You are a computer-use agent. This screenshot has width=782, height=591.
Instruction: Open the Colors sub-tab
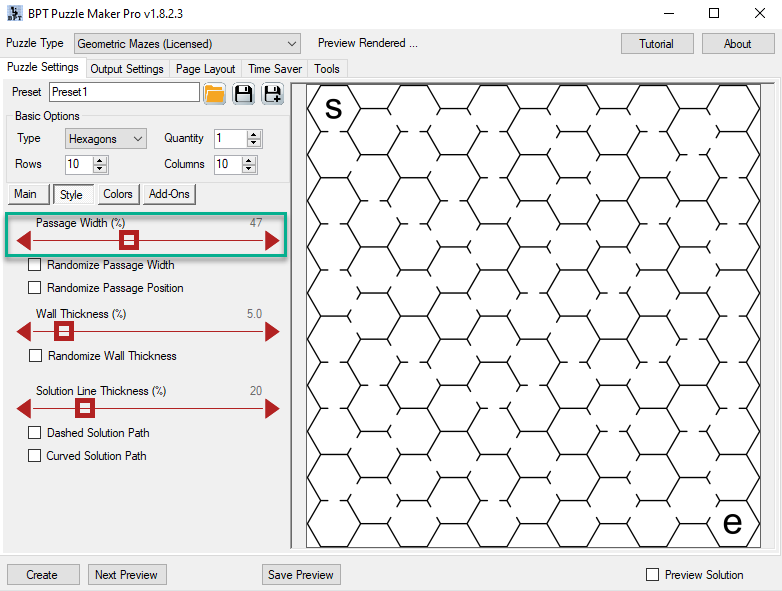click(x=117, y=194)
